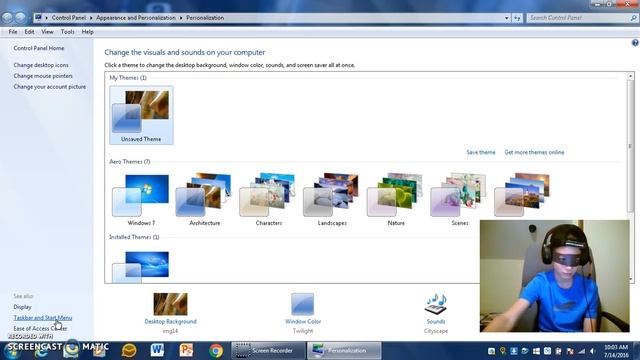Apply the Scenes theme
Image resolution: width=640 pixels, height=360 pixels.
point(460,199)
